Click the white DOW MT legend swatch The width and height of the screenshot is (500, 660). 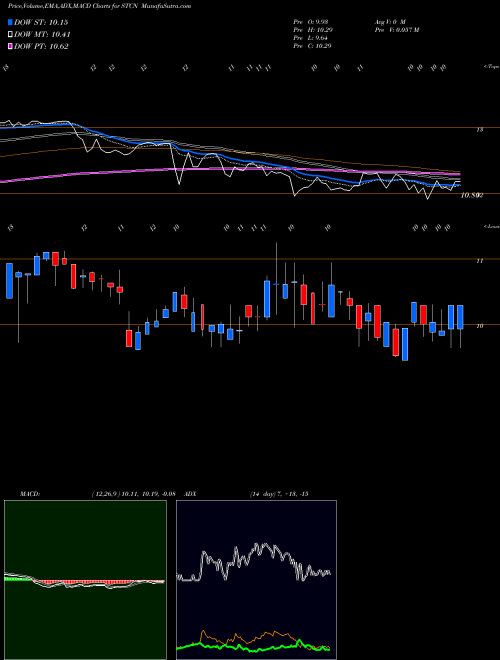click(11, 35)
